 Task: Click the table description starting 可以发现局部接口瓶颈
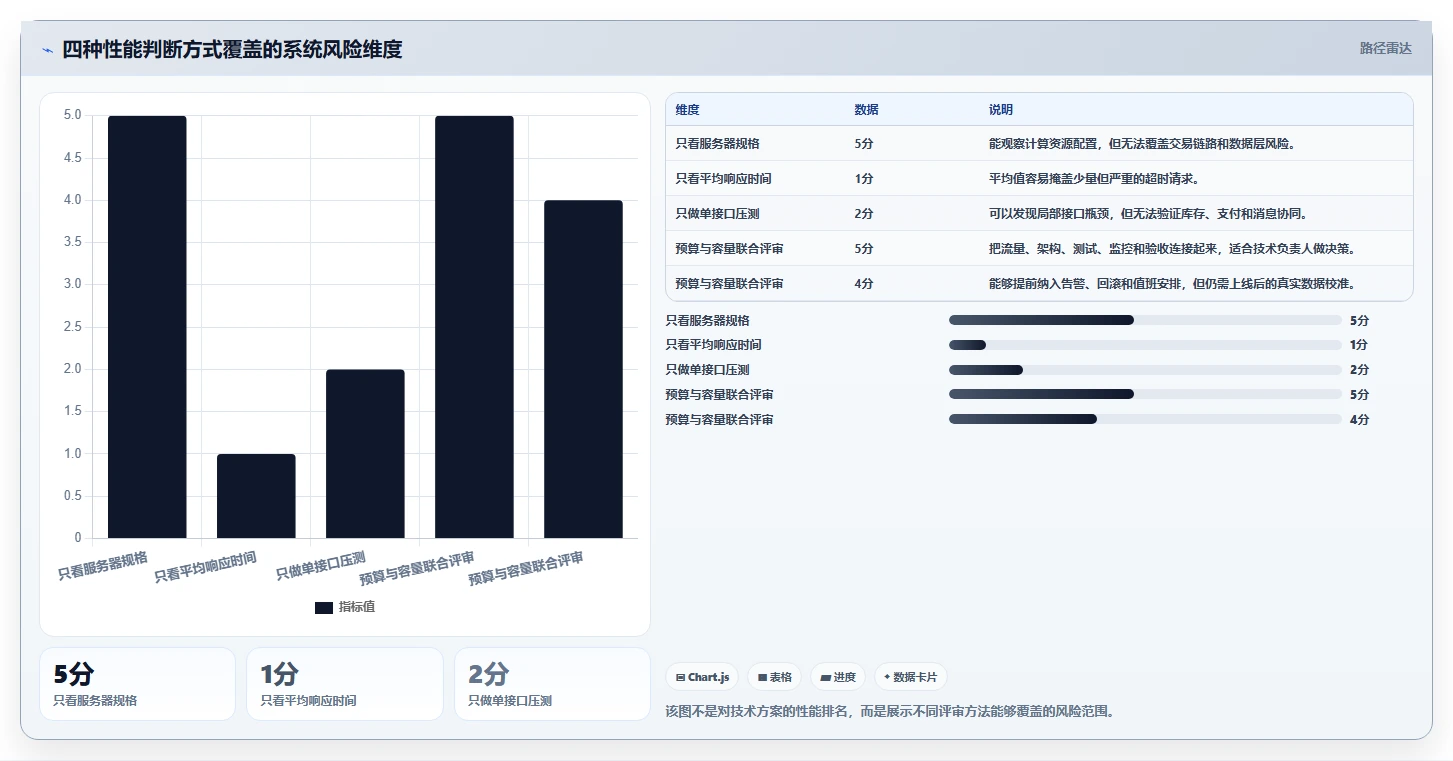click(x=1148, y=214)
